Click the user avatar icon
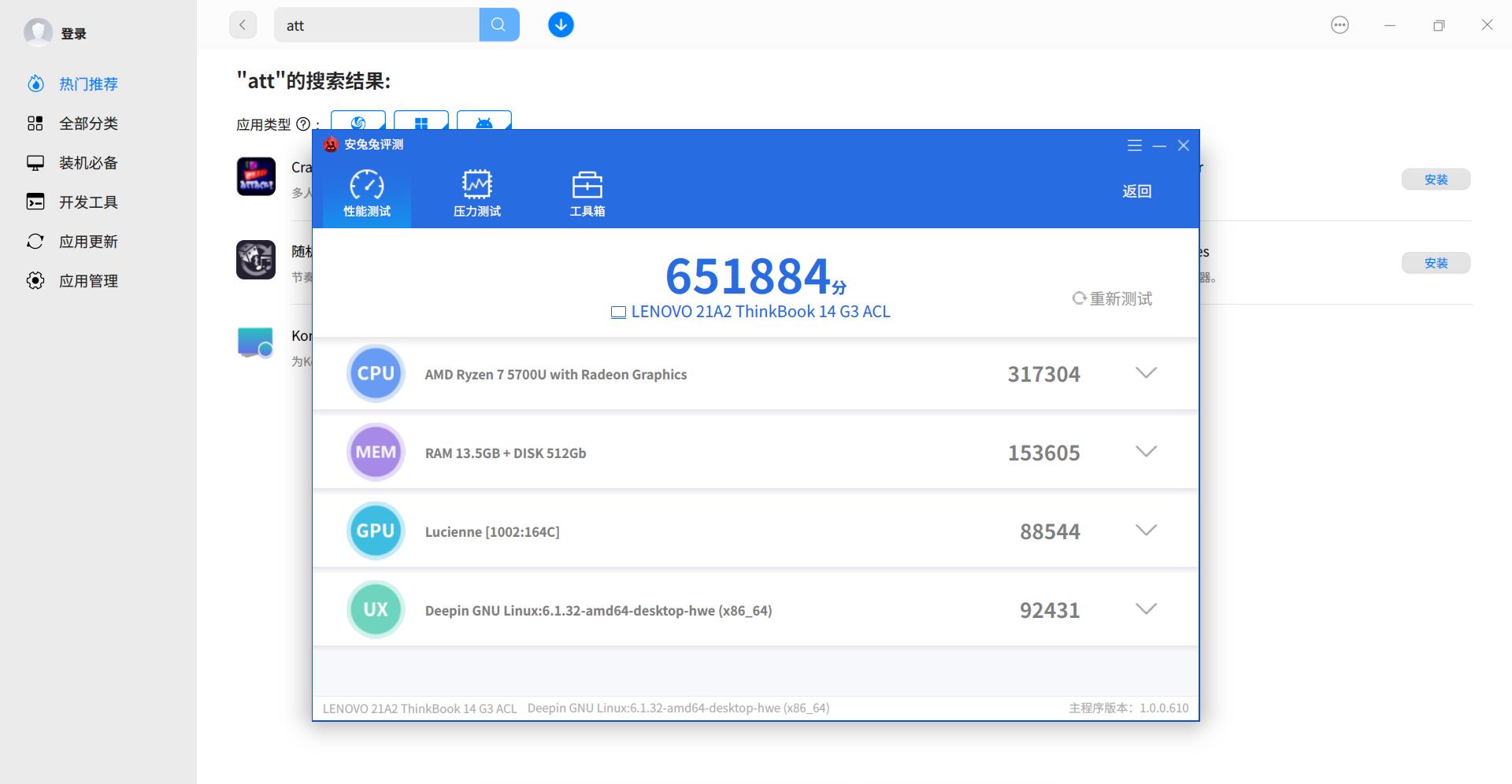This screenshot has width=1512, height=784. point(38,32)
